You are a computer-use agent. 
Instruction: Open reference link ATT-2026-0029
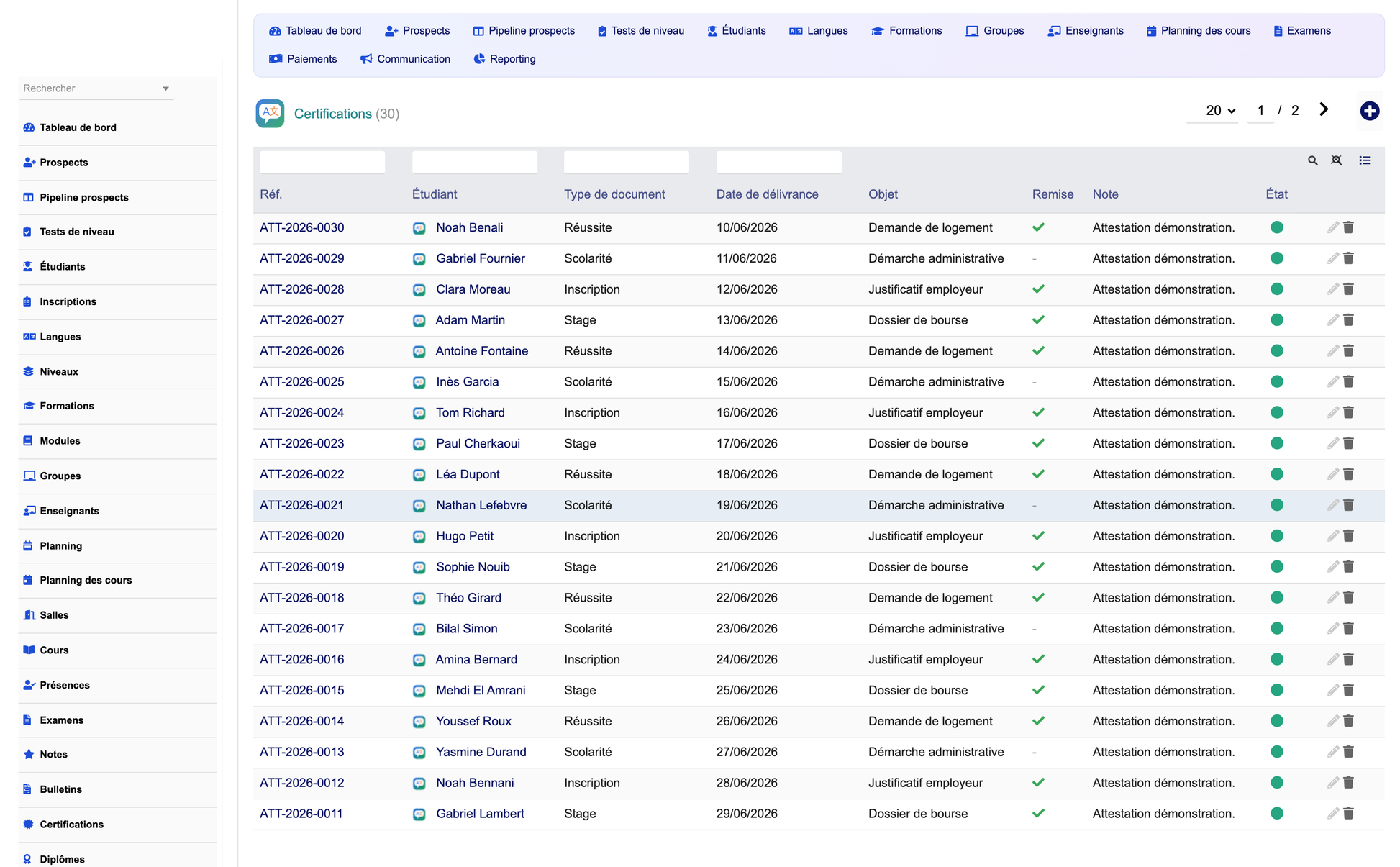(x=301, y=258)
